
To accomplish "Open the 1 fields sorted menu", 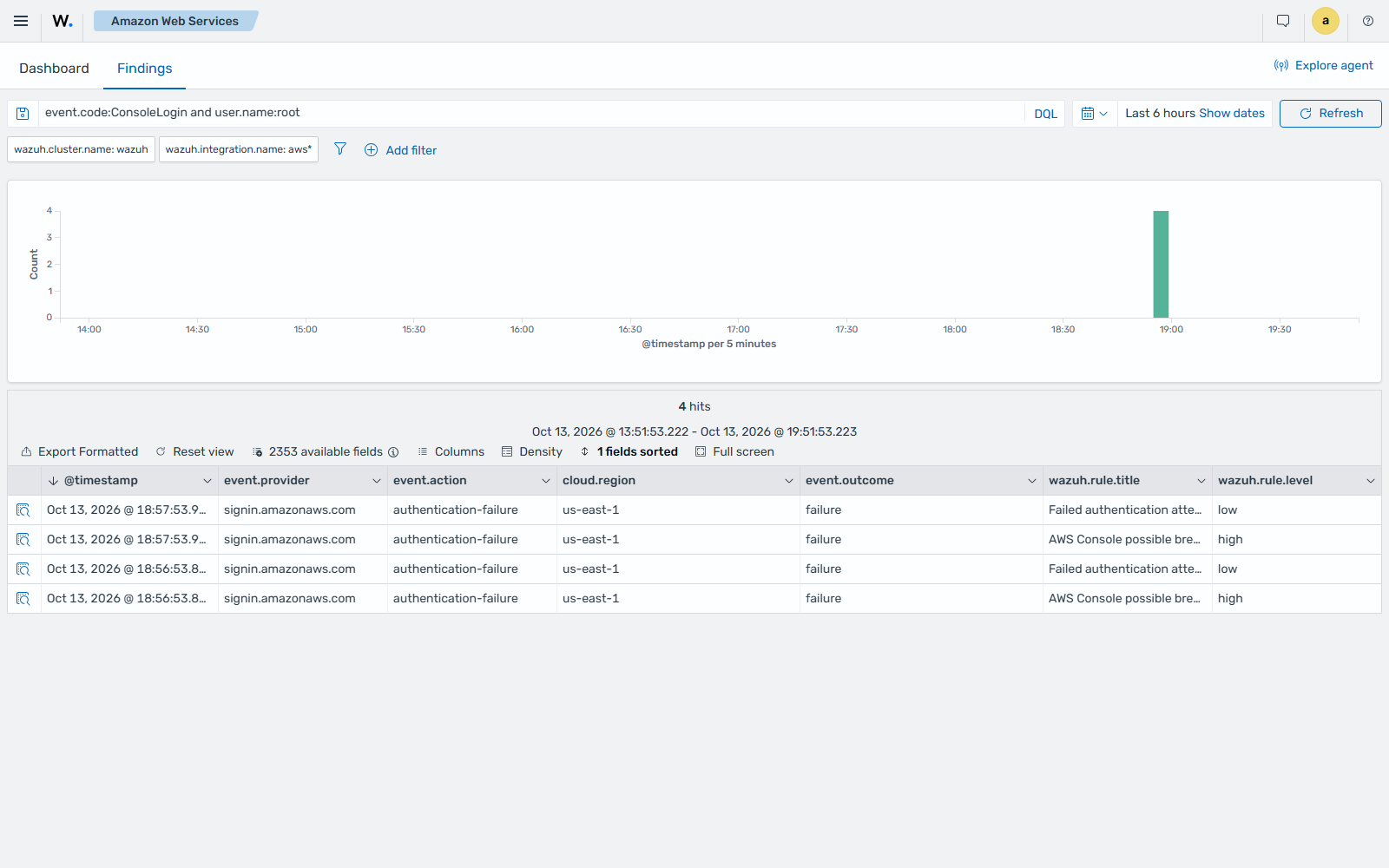I will pos(629,452).
